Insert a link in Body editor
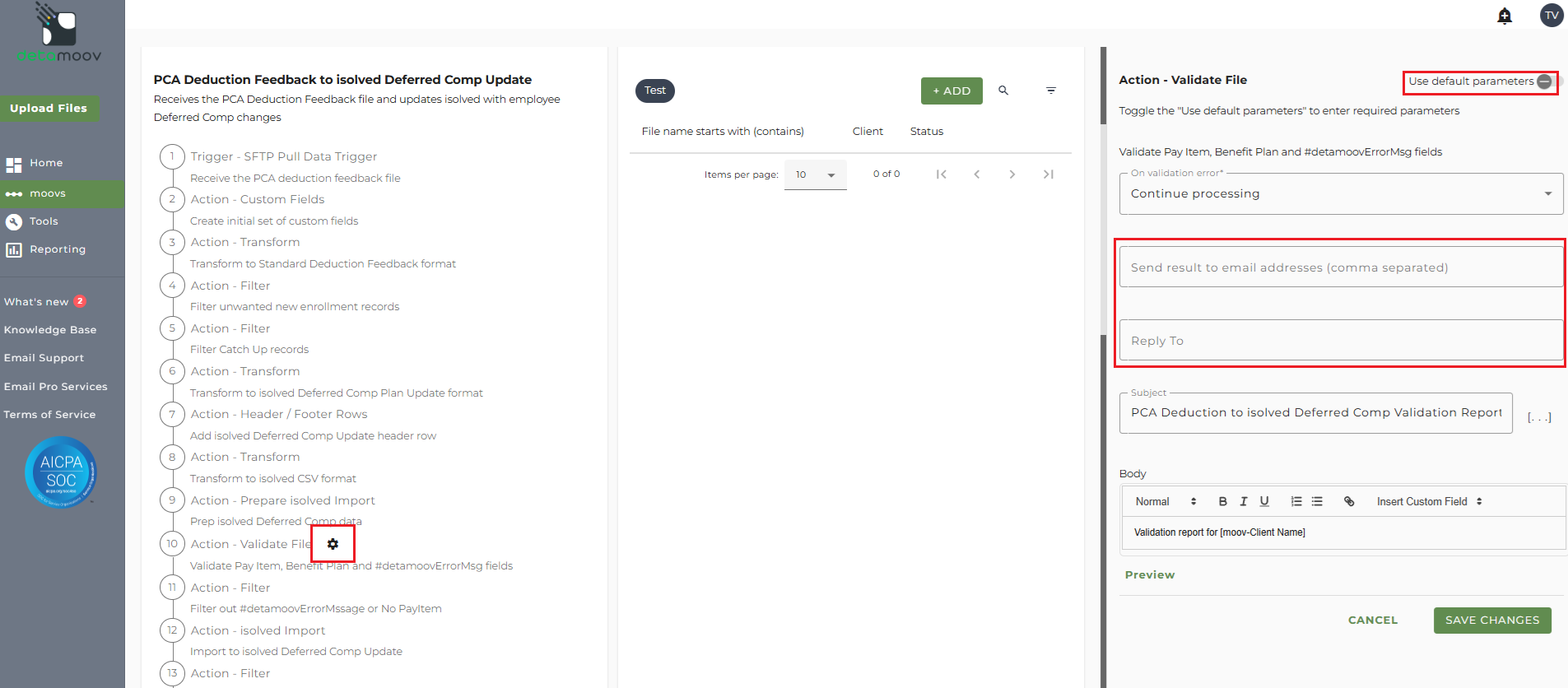 point(1349,501)
